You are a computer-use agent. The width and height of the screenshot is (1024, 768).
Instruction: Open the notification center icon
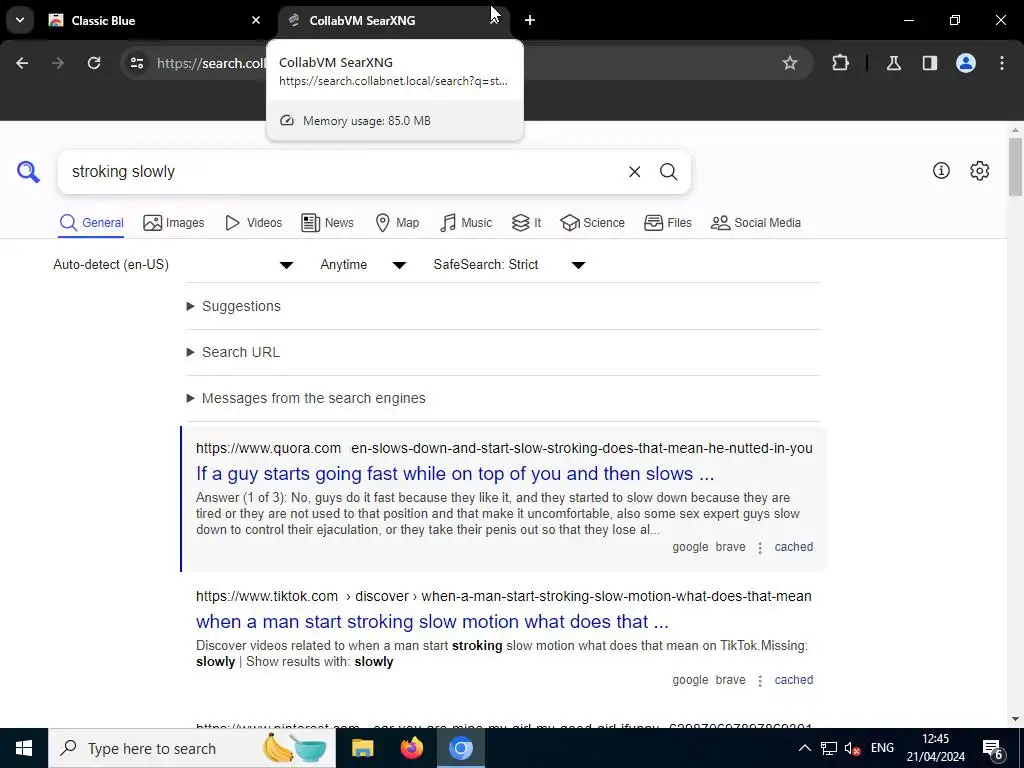(x=993, y=748)
